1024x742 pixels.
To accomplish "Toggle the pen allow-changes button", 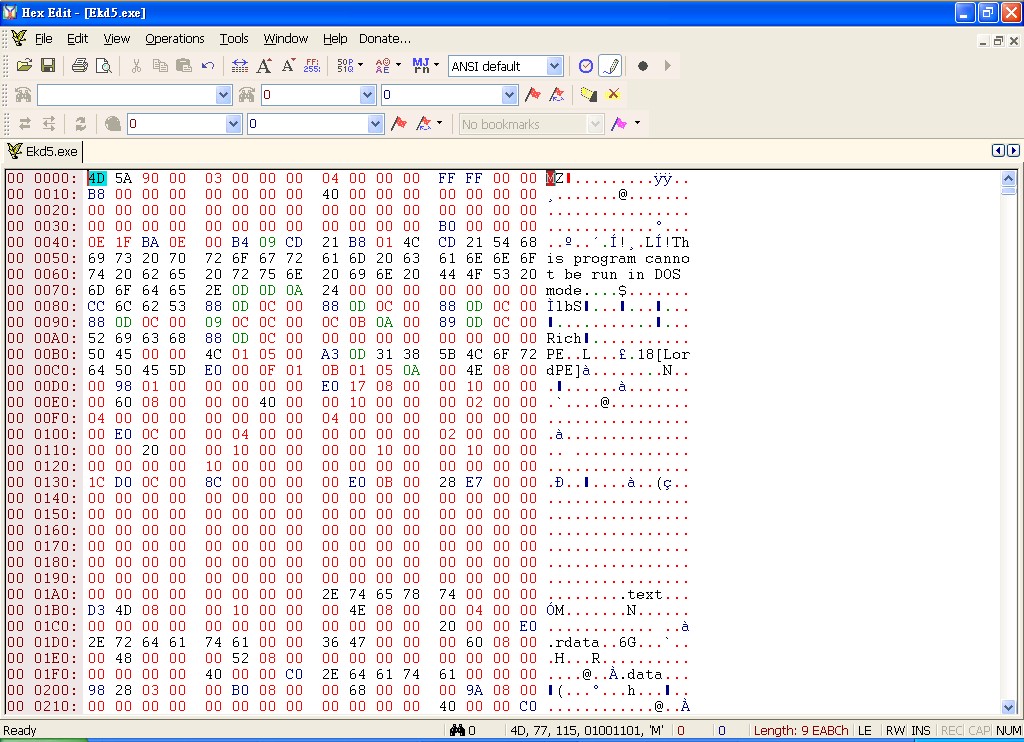I will click(x=610, y=66).
